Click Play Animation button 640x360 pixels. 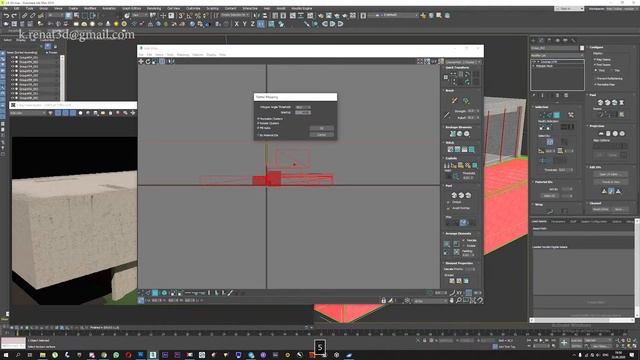pos(542,340)
